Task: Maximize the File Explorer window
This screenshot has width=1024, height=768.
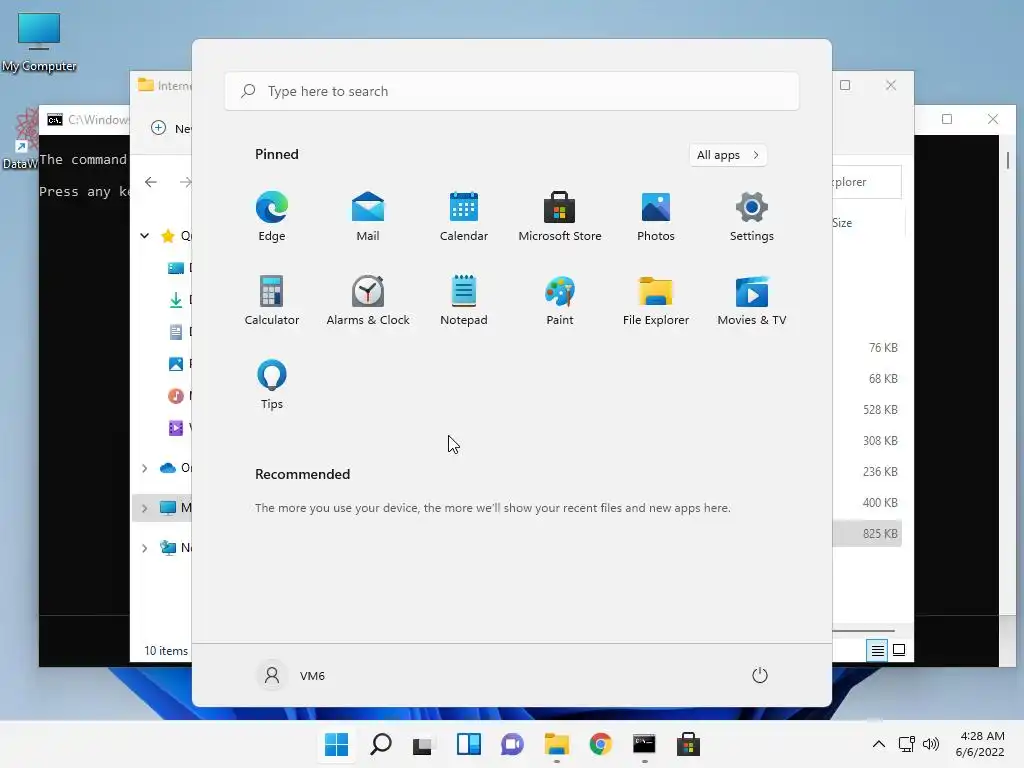Action: tap(845, 85)
